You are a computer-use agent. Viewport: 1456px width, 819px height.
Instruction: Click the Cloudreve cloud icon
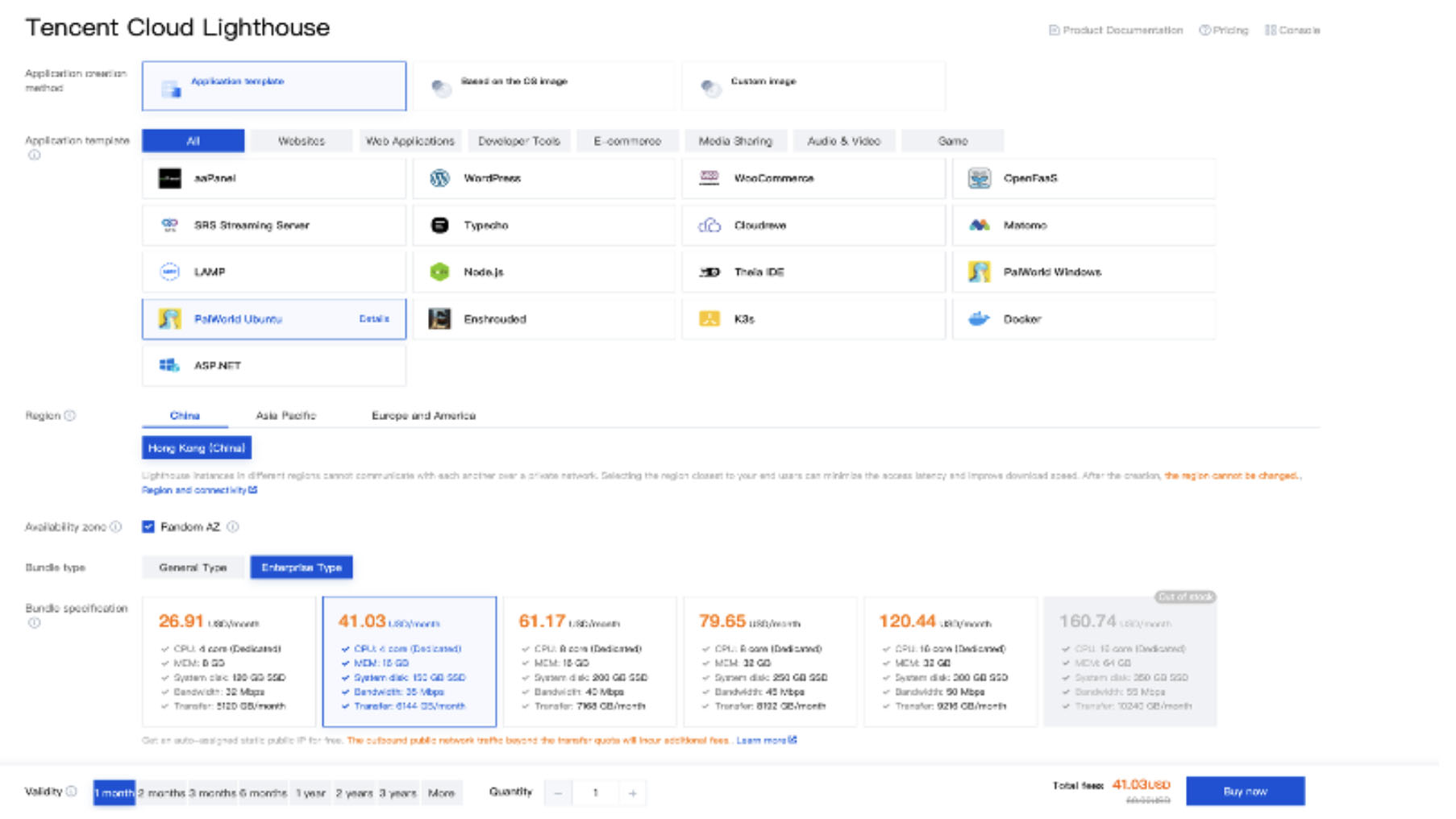(x=709, y=225)
